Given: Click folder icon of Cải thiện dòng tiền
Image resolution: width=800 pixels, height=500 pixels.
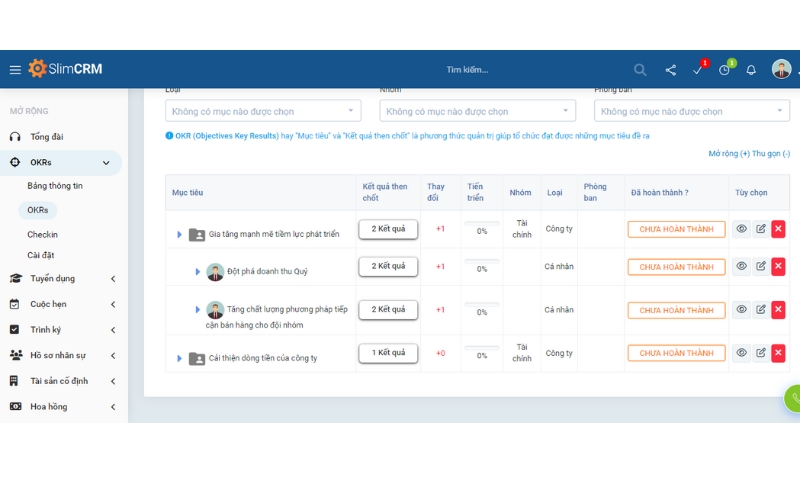Looking at the screenshot, I should (196, 358).
